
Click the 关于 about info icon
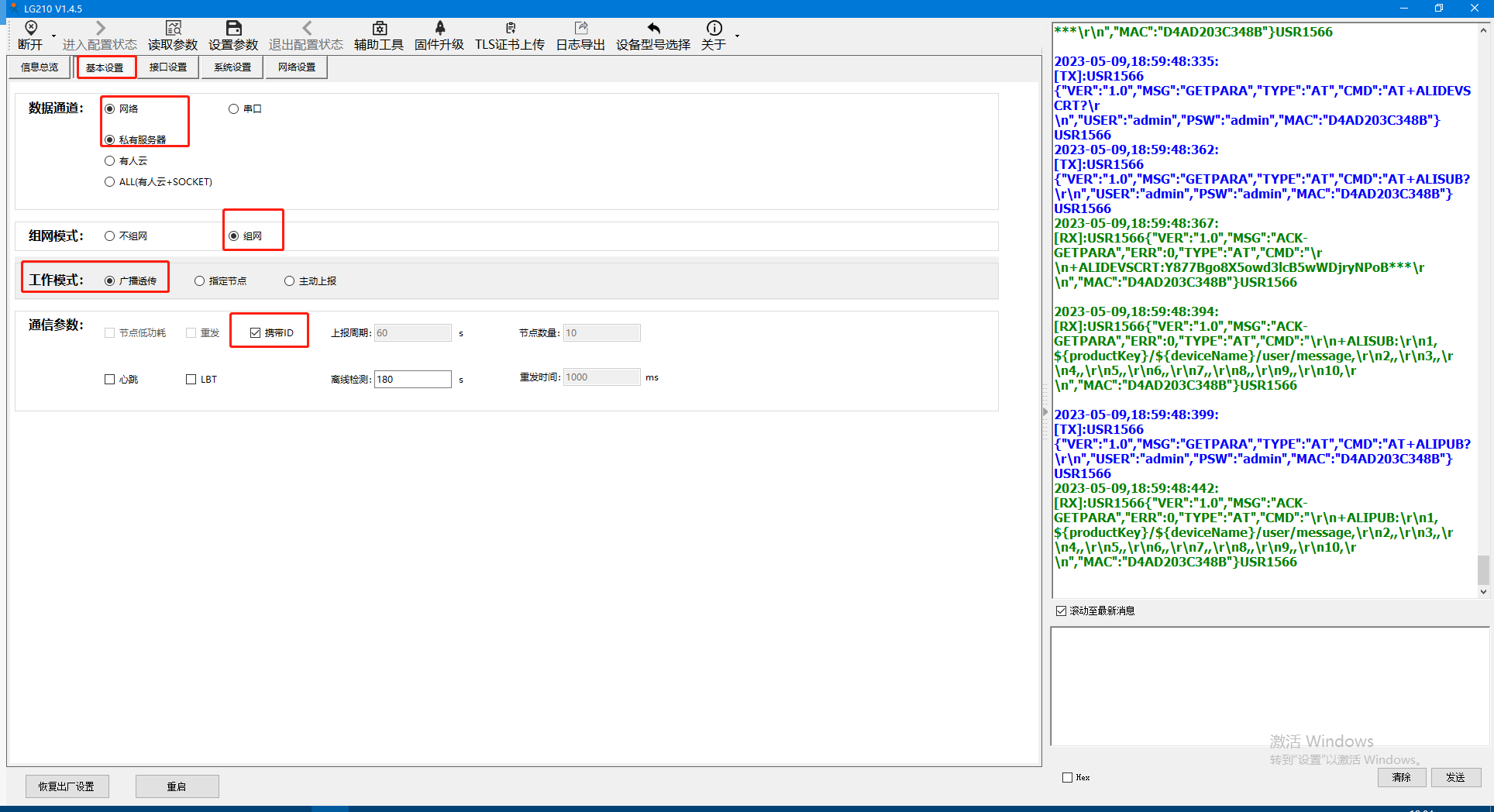pos(714,29)
